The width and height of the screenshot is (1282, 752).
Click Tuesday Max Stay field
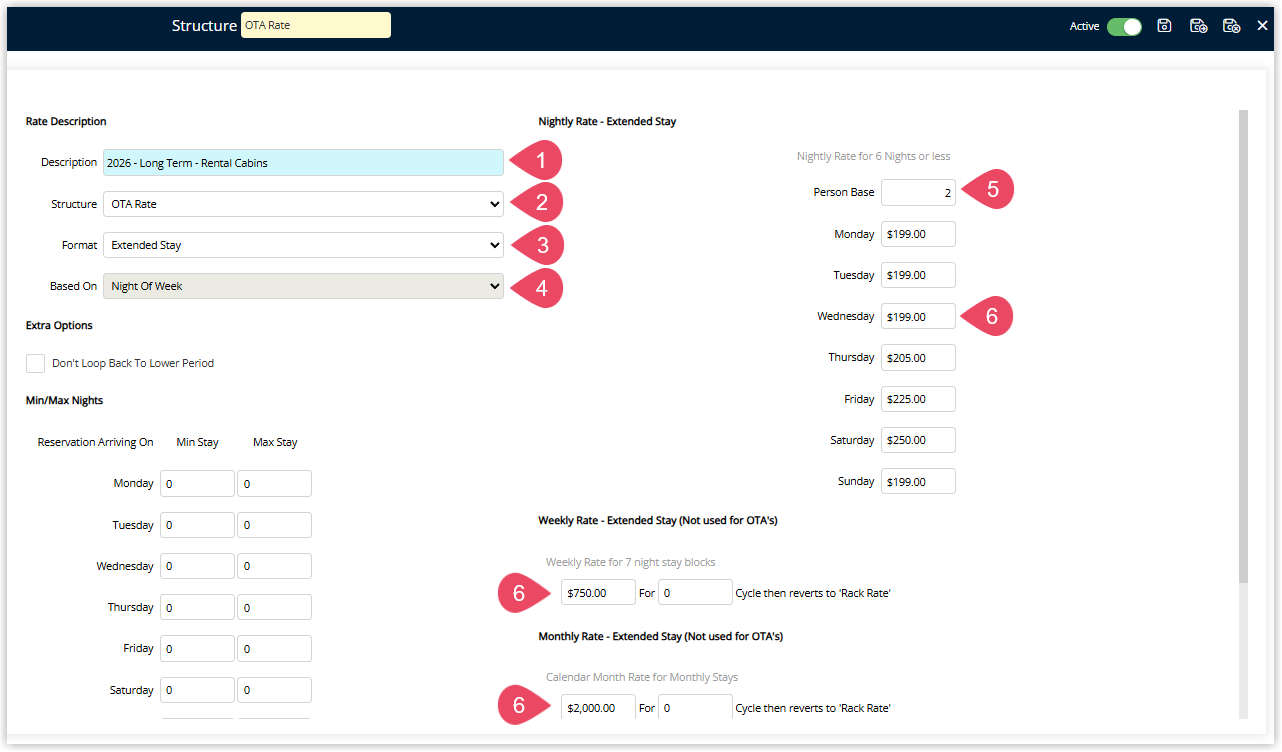(274, 525)
